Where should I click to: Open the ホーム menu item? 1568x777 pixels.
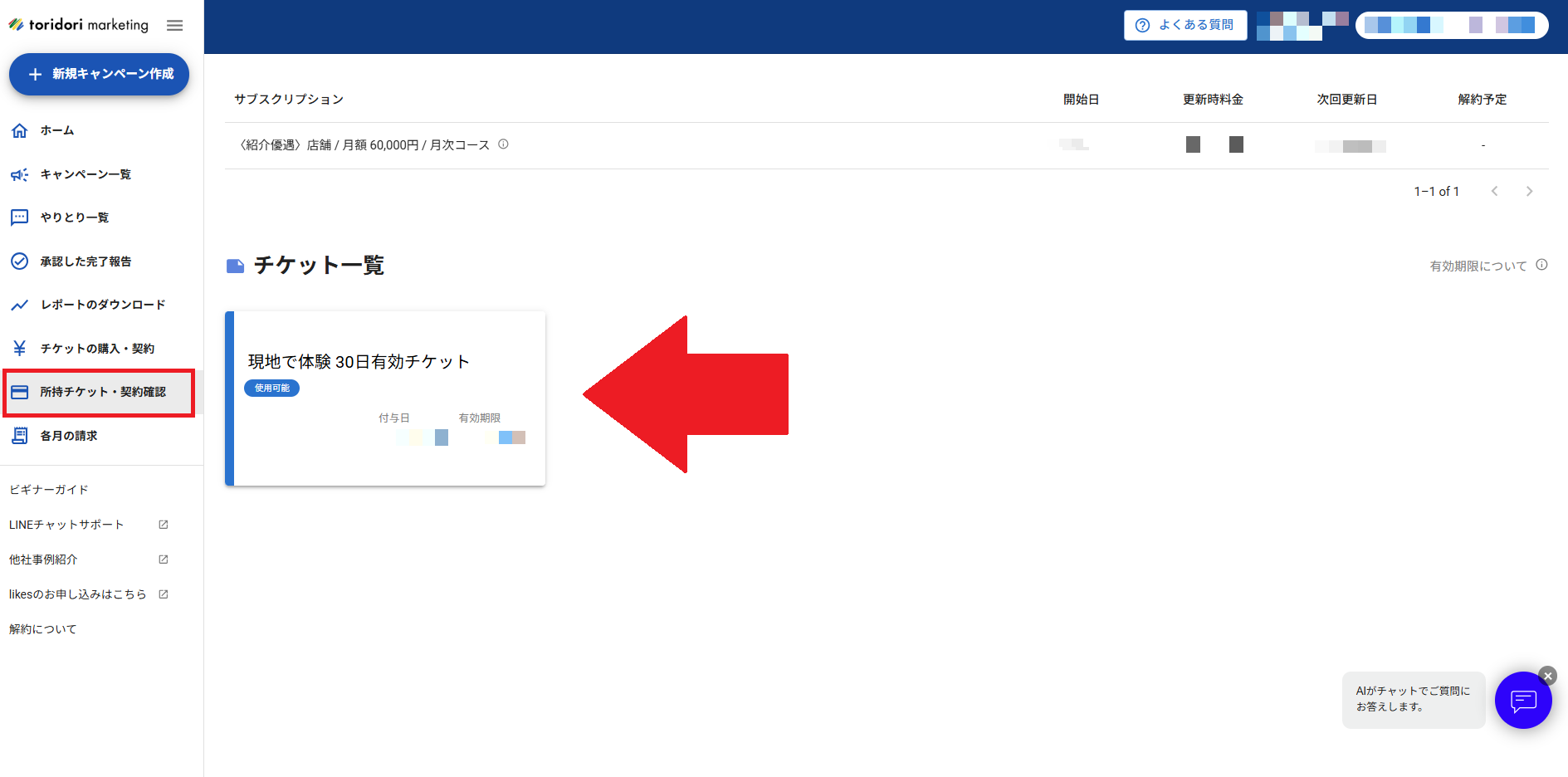click(57, 130)
